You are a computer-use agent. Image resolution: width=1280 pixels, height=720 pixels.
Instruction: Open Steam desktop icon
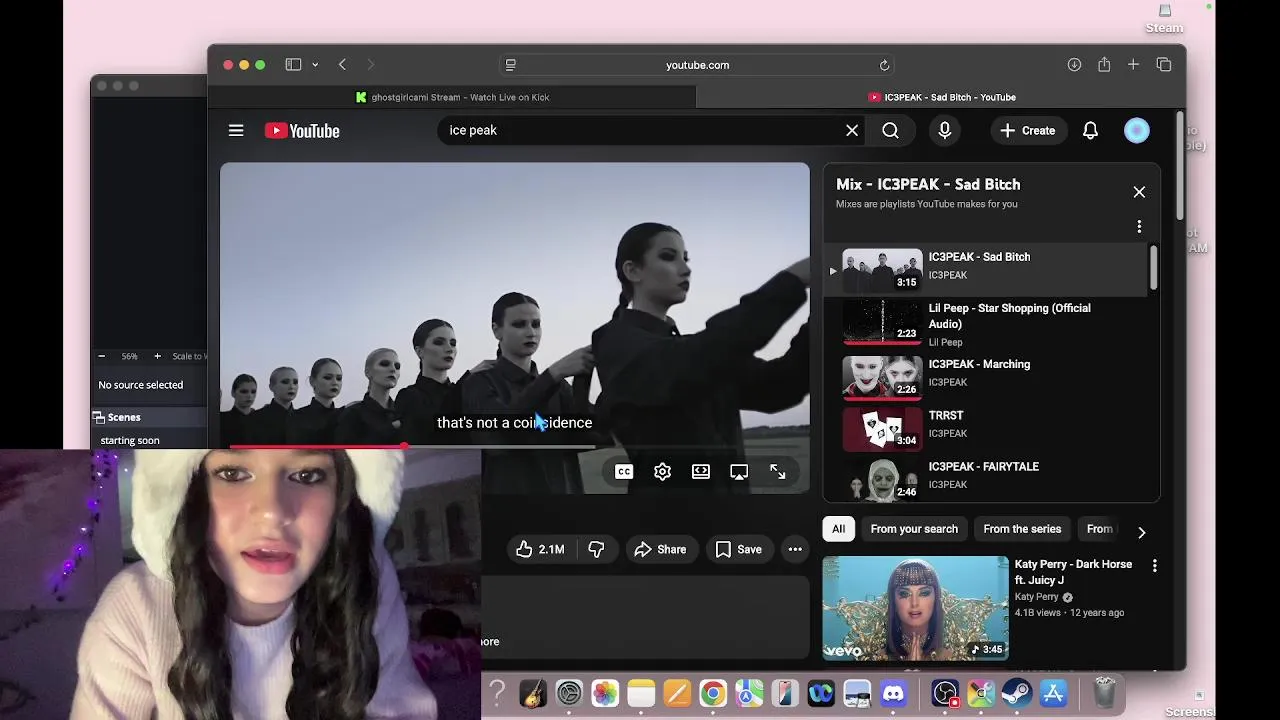[1164, 18]
